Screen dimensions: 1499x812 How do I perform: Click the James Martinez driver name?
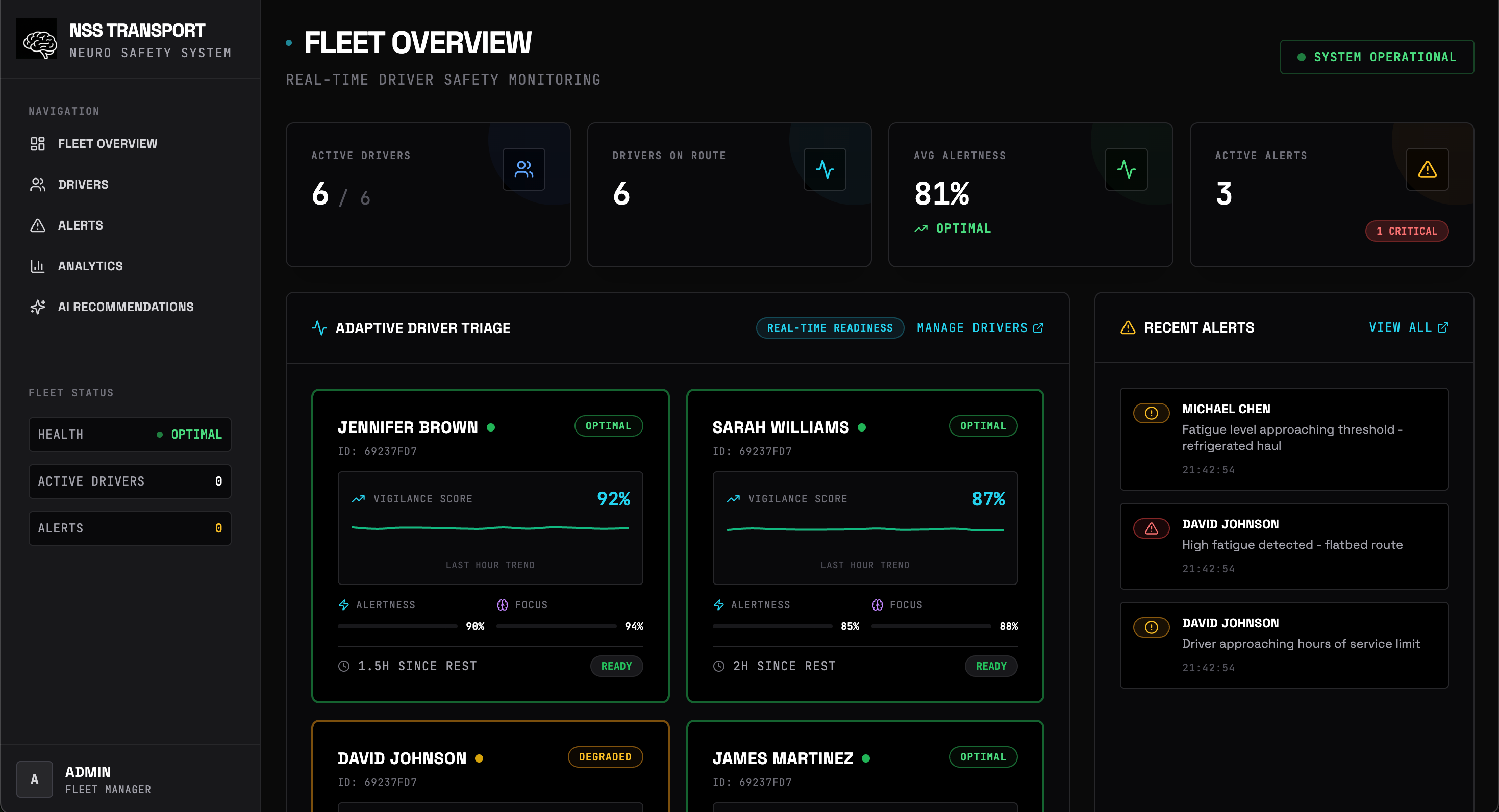[783, 758]
